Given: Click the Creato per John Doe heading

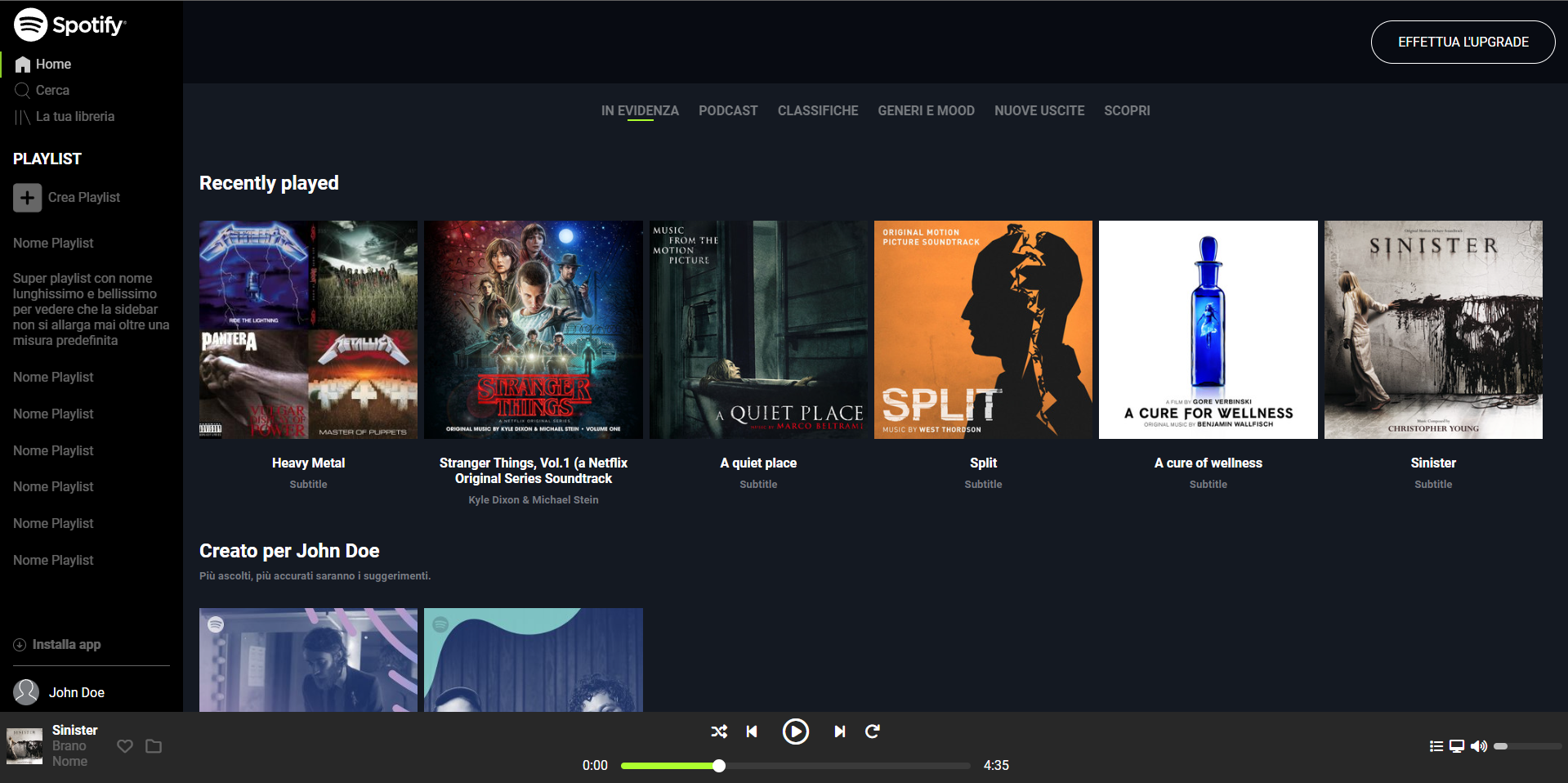Looking at the screenshot, I should coord(289,551).
